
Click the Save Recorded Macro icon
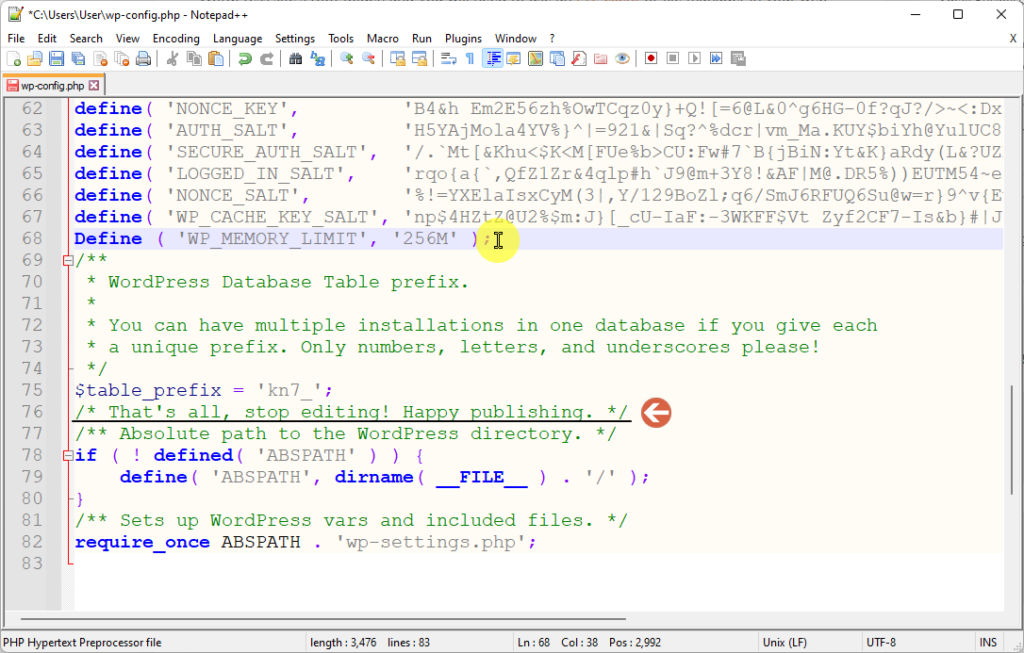(x=738, y=59)
